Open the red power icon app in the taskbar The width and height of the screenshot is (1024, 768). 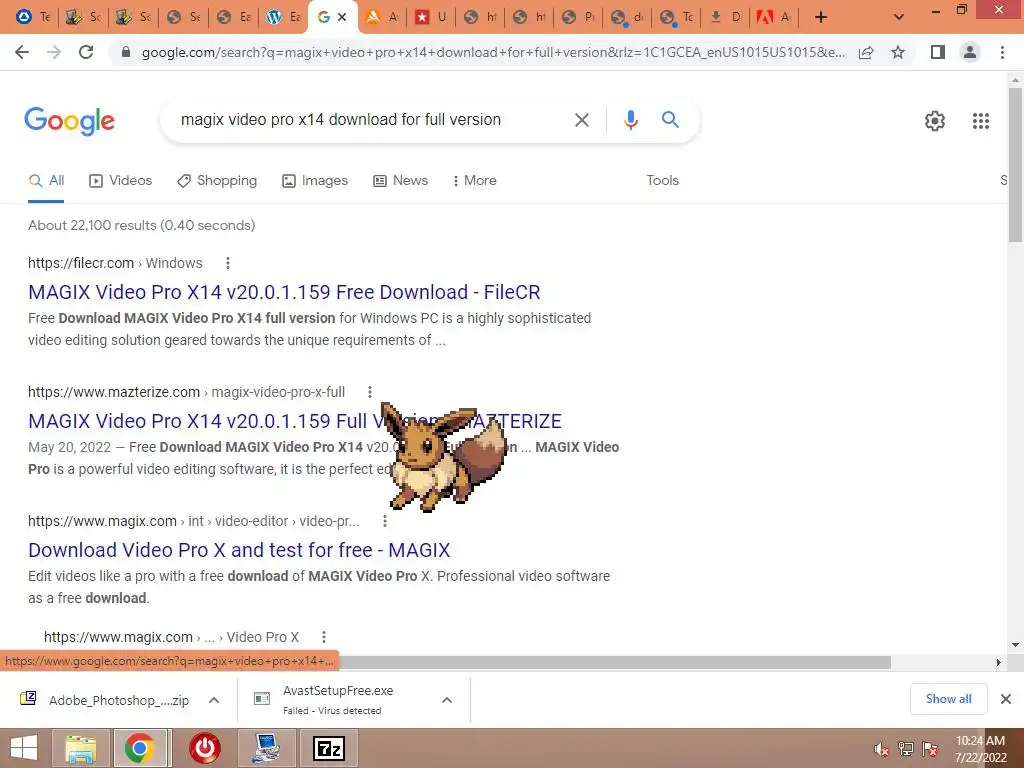click(204, 748)
